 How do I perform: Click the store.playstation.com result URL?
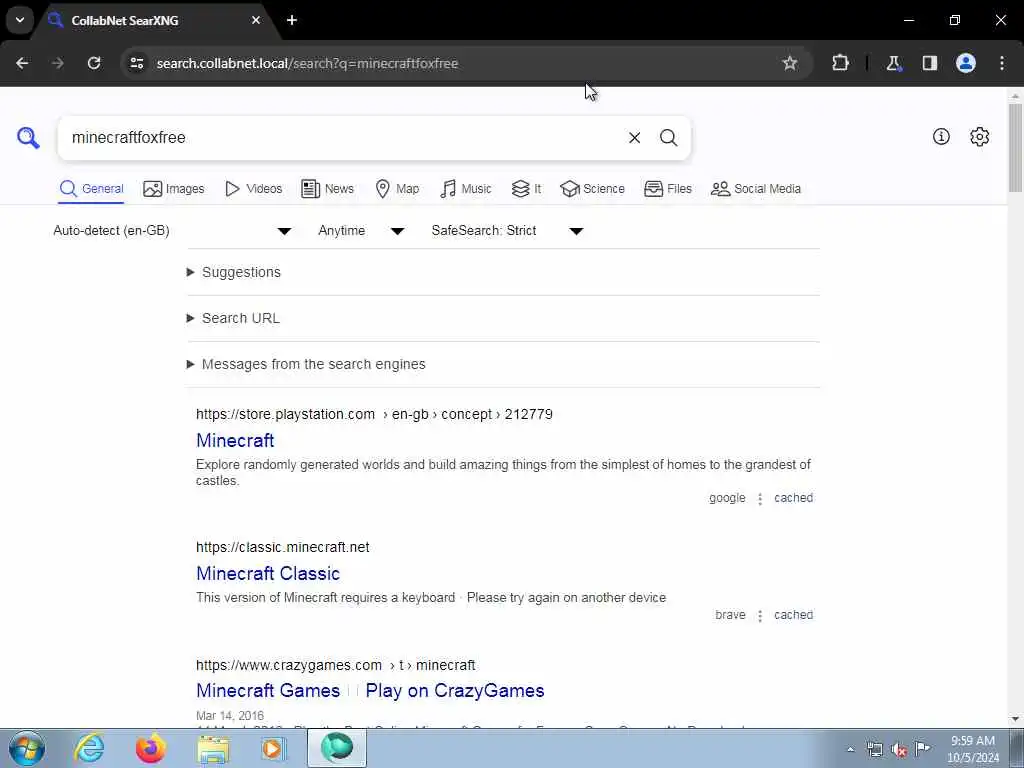(374, 414)
